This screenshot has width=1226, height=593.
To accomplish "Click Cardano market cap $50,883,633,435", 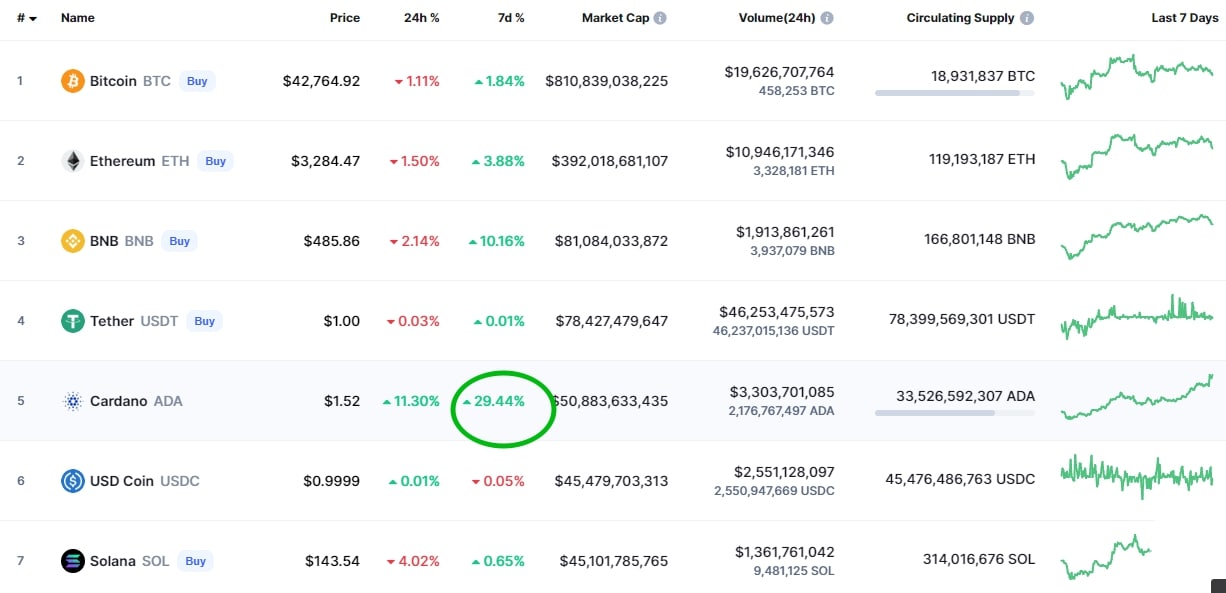I will [612, 401].
